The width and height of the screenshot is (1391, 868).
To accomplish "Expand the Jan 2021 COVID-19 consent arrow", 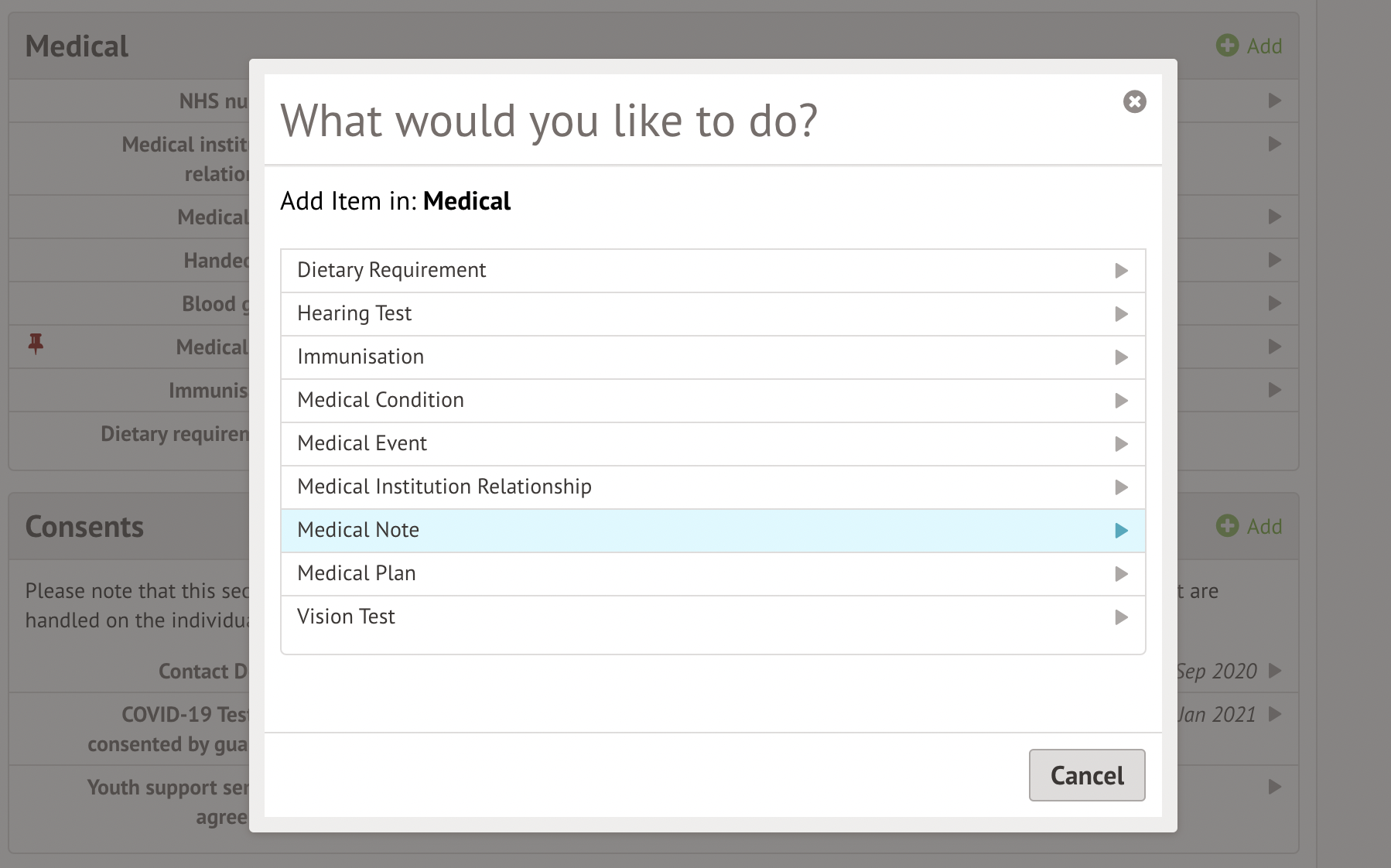I will click(1274, 714).
